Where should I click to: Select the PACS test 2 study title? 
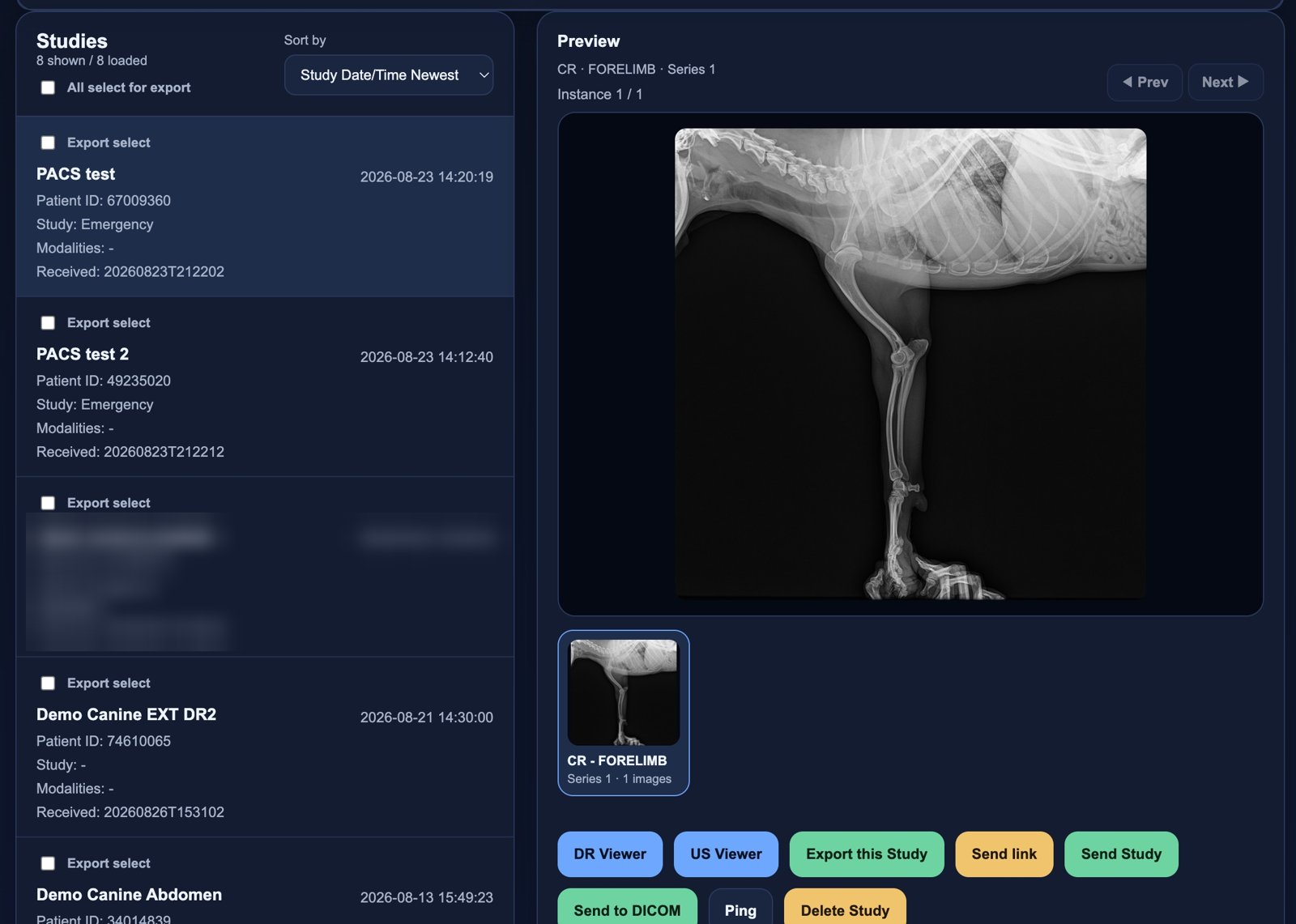point(83,354)
